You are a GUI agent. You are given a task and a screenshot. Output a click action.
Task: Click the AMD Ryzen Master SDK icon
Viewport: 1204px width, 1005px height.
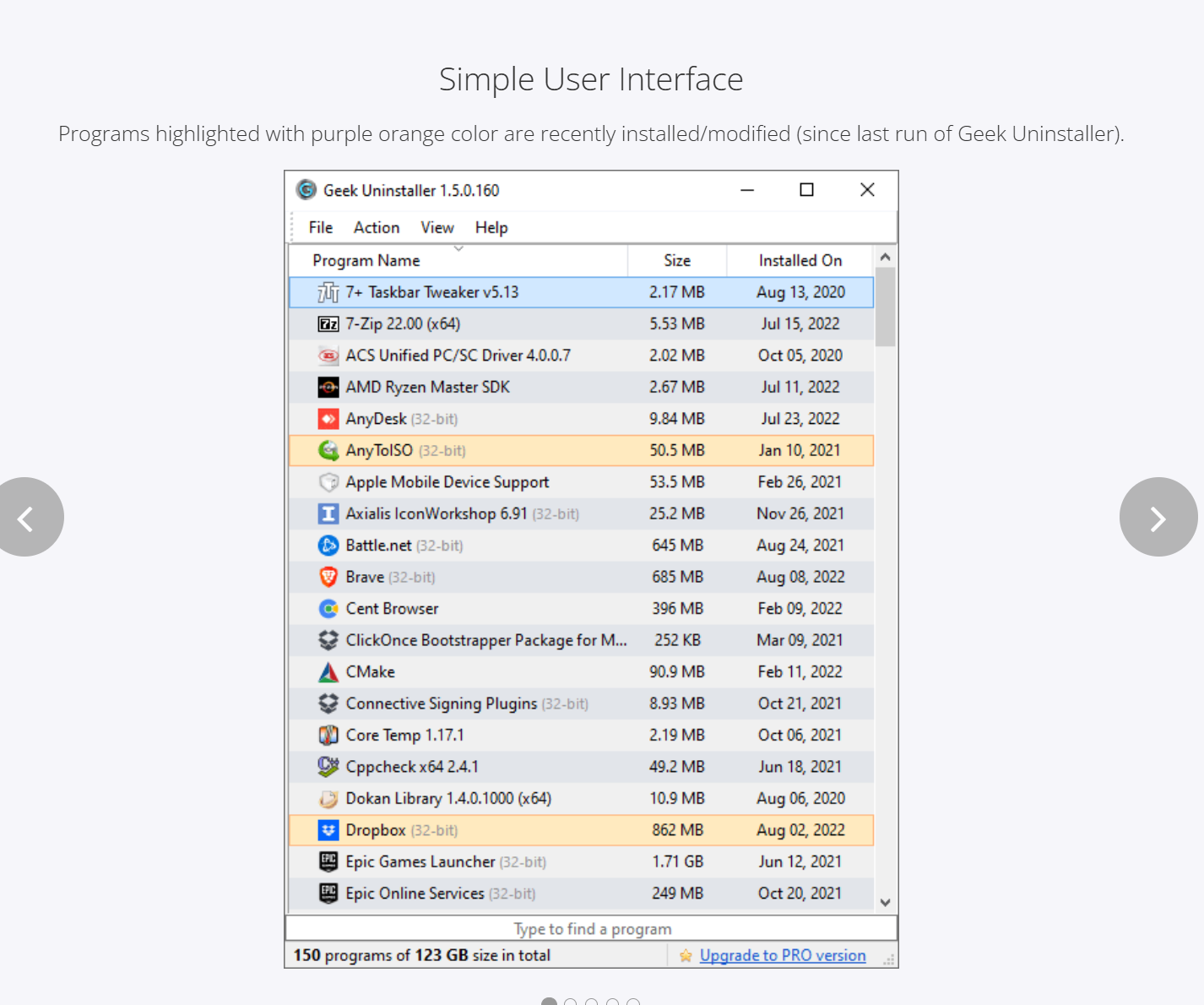tap(328, 388)
